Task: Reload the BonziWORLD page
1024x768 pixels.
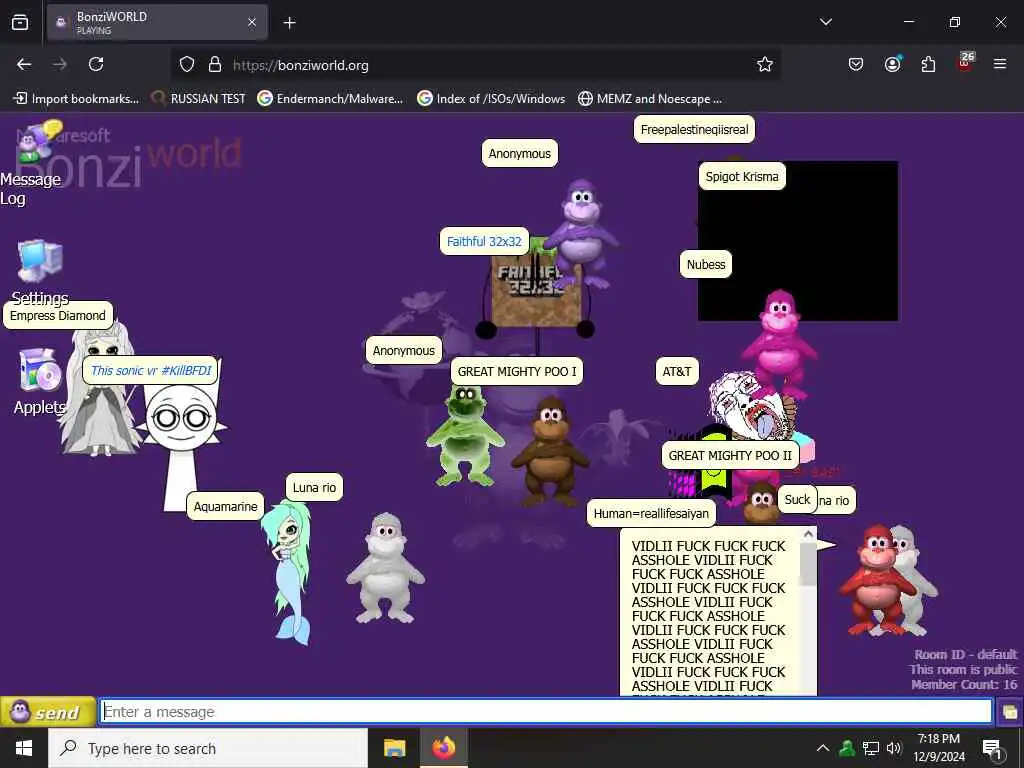Action: pyautogui.click(x=96, y=64)
